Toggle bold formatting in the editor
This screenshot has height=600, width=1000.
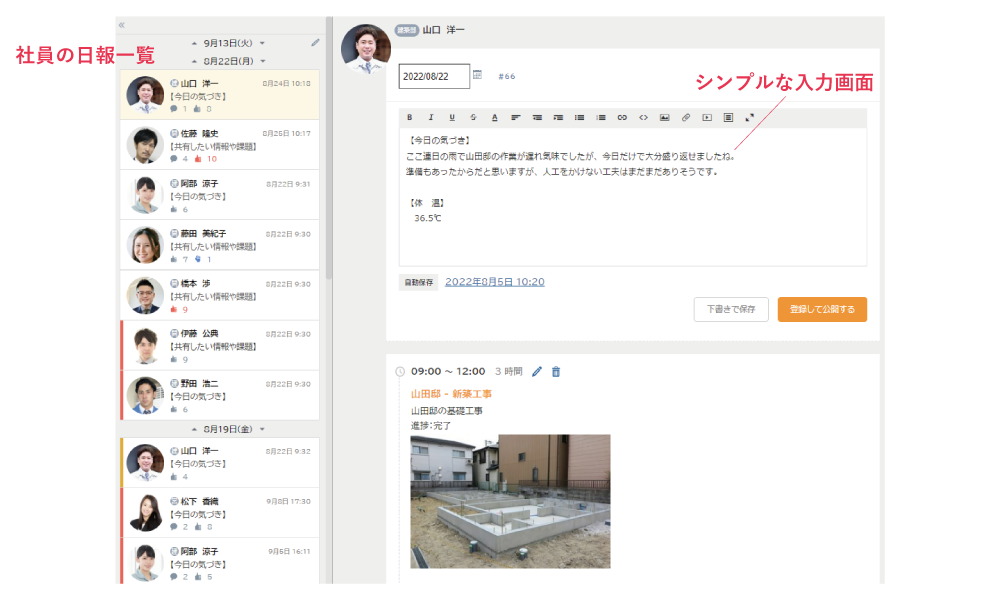[x=409, y=117]
